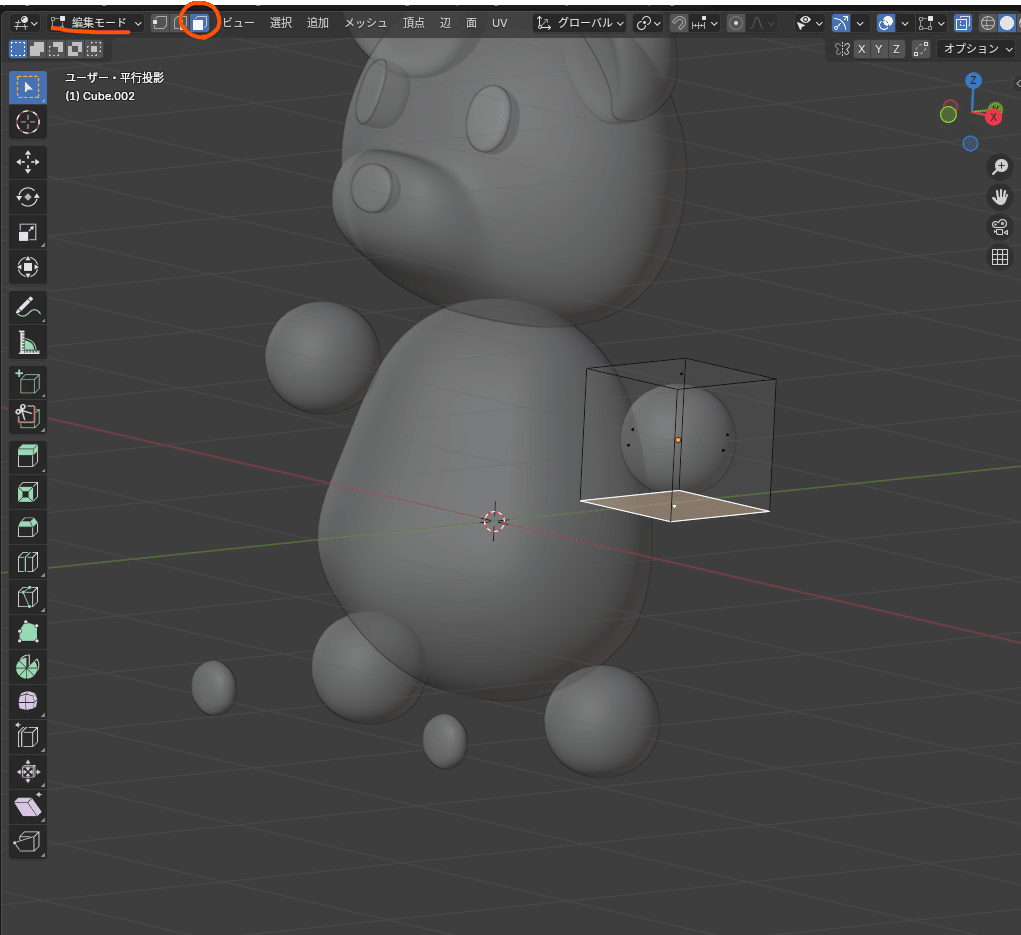The image size is (1021, 935).
Task: Select the Select Box tool
Action: (x=27, y=87)
